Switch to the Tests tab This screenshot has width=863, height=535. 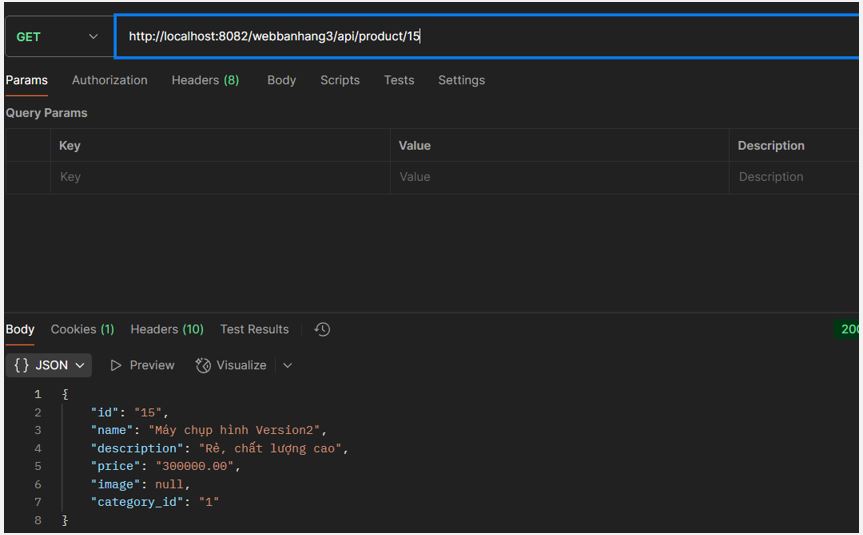click(x=399, y=80)
